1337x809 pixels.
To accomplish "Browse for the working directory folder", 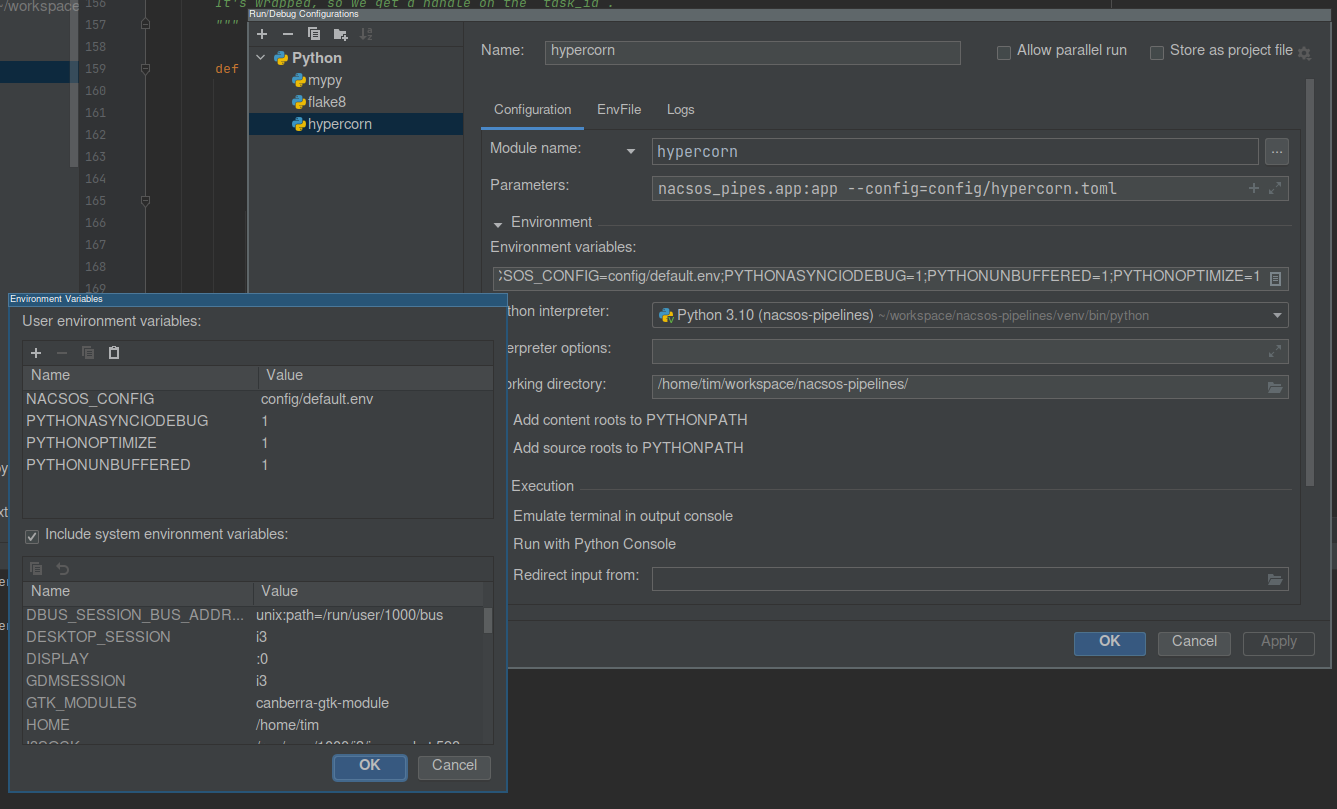I will pyautogui.click(x=1275, y=387).
